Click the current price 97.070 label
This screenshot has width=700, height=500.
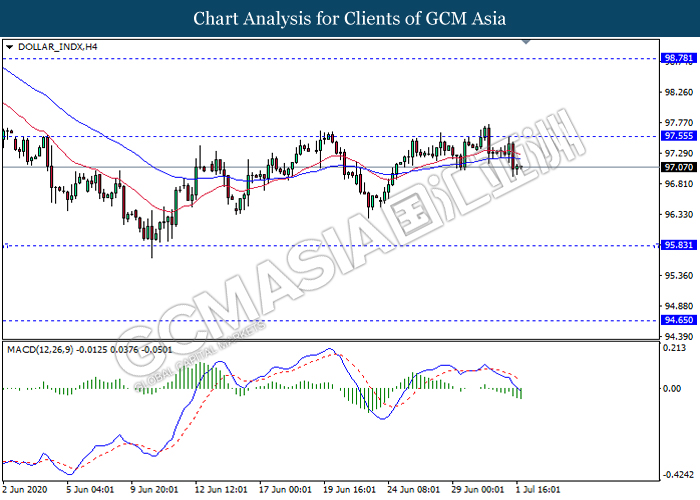click(x=678, y=167)
